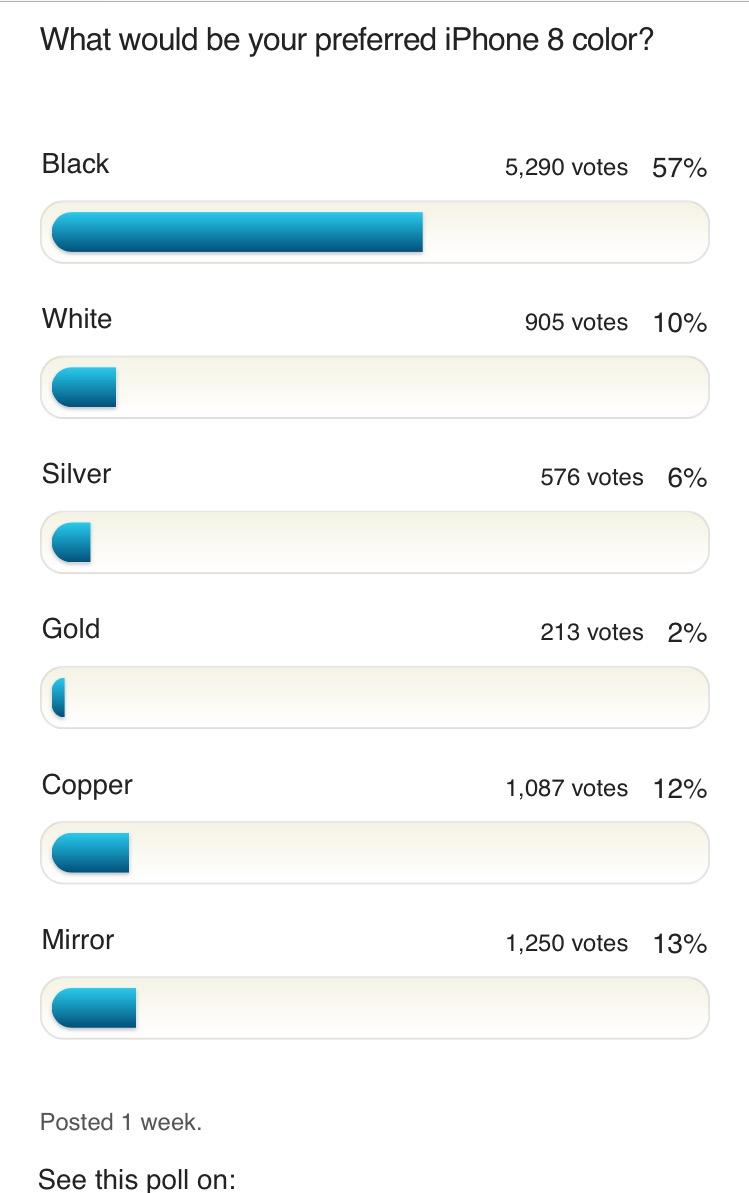
Task: Select the Mirror option label
Action: (x=78, y=940)
